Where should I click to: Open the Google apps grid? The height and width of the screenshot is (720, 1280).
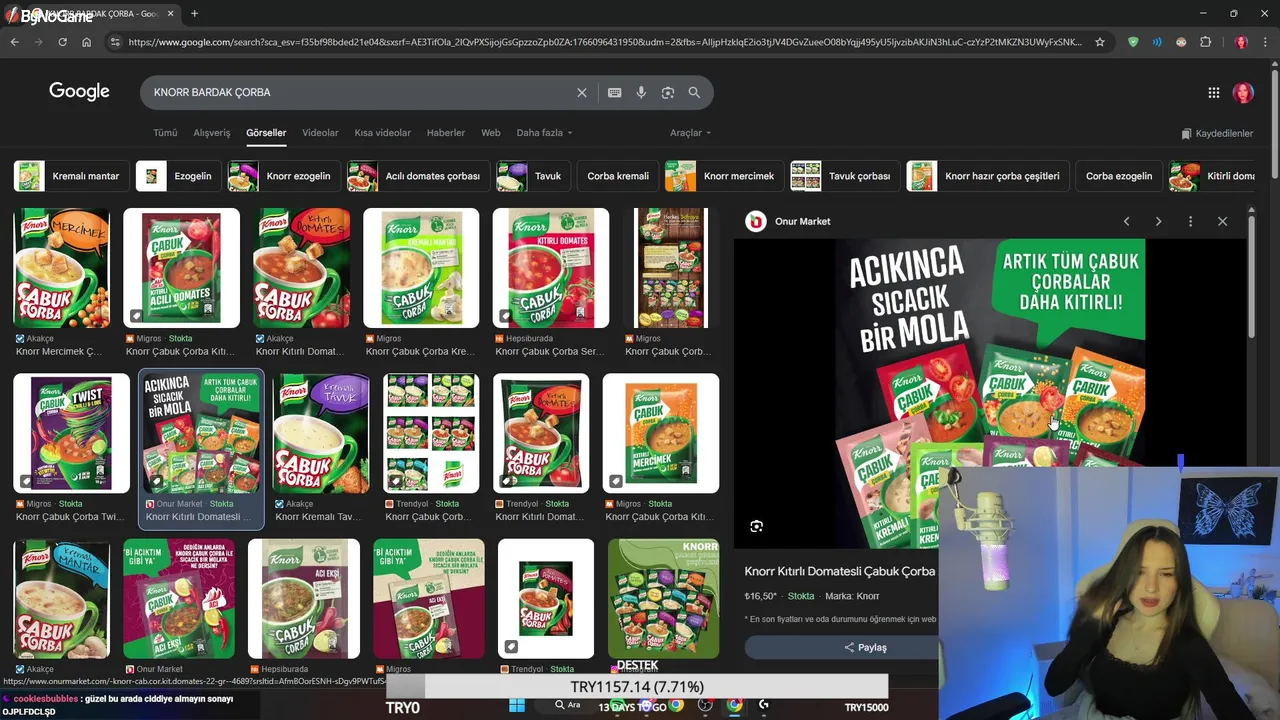[x=1213, y=92]
